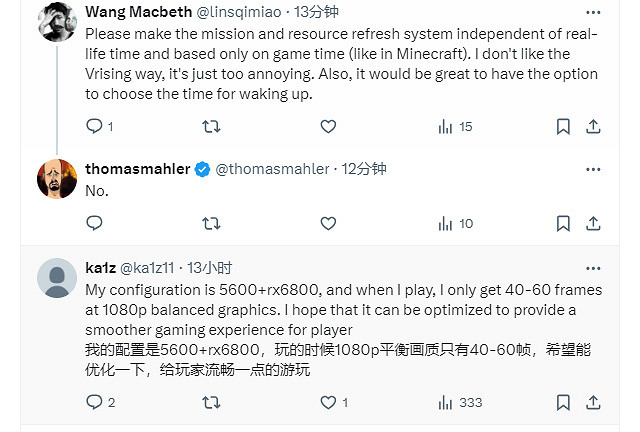This screenshot has height=432, width=640.
Task: Like Wang Macbeth's tweet
Action: tap(328, 126)
